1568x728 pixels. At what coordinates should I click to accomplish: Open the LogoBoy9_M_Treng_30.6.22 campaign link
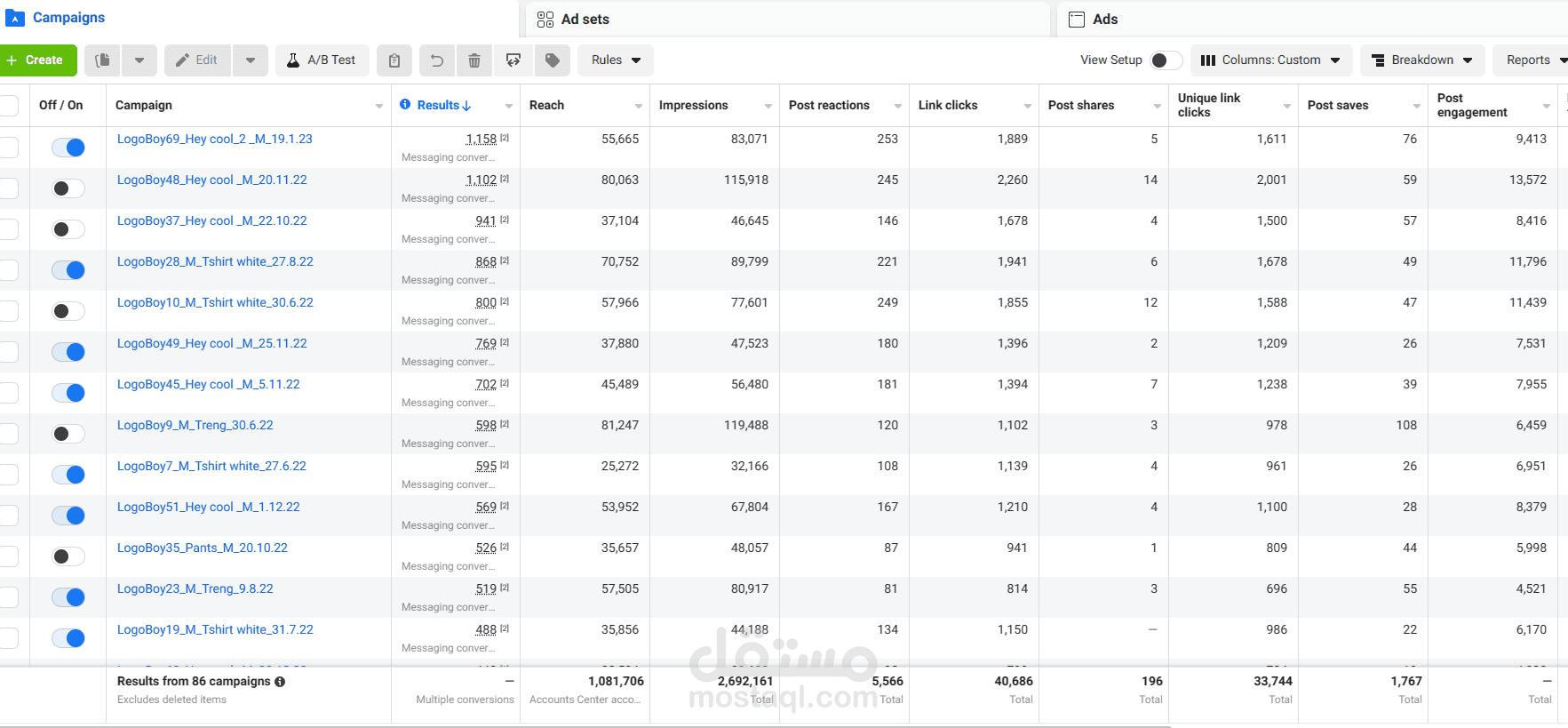[x=195, y=425]
